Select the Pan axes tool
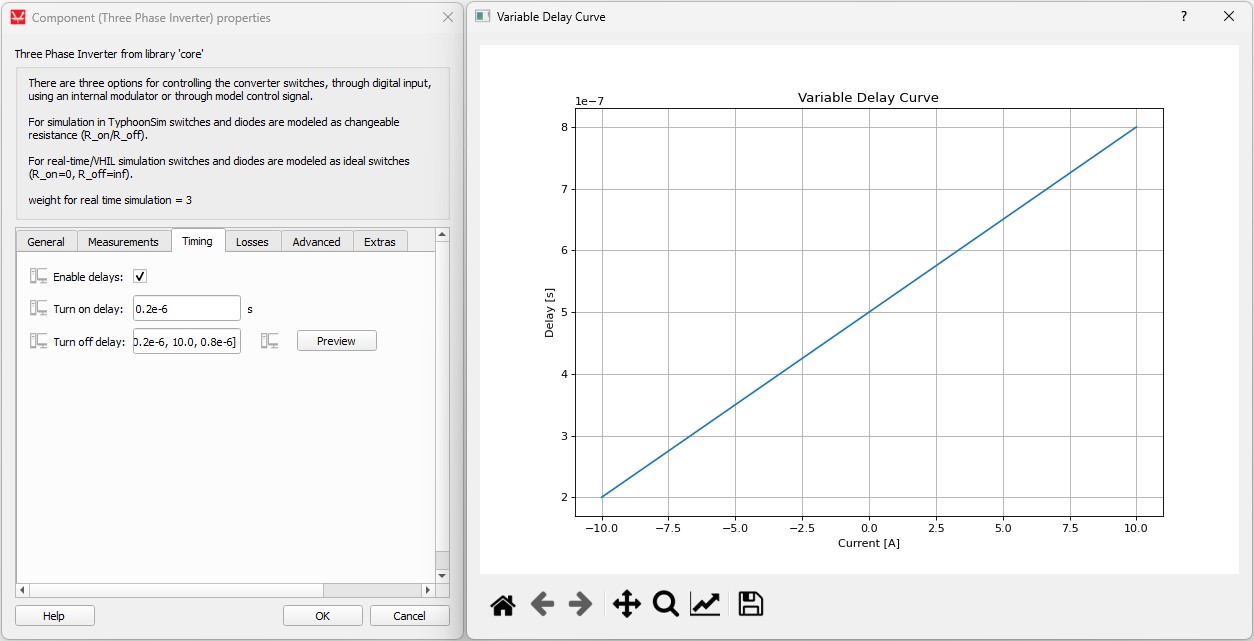 (x=626, y=604)
